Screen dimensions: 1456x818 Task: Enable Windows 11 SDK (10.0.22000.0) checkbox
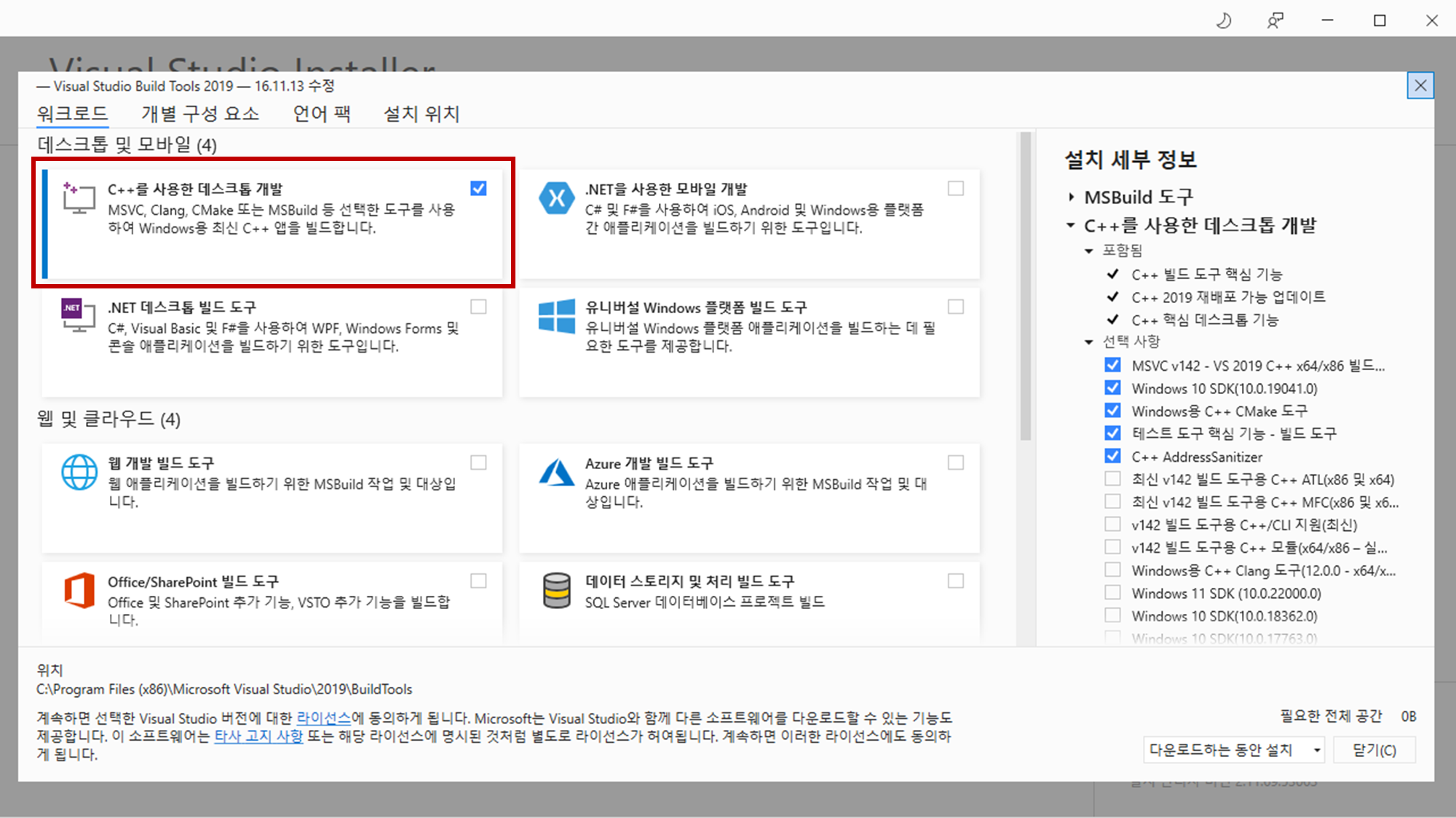(1112, 593)
